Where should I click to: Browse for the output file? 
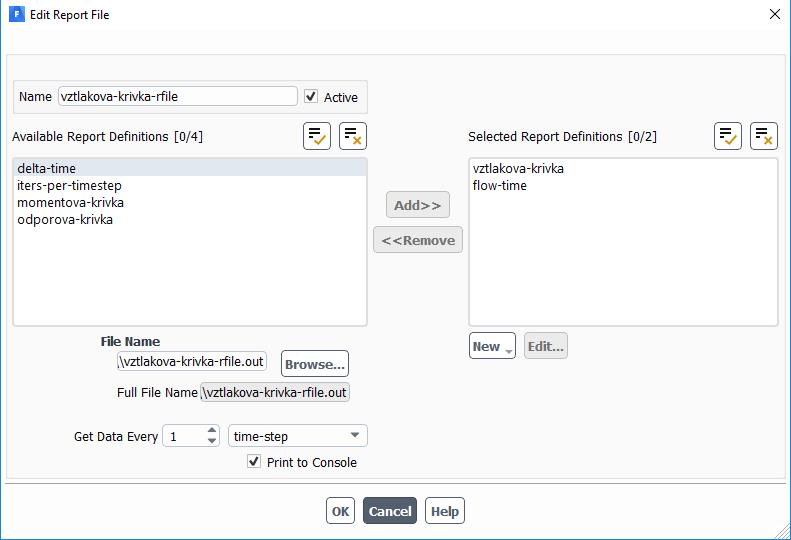pos(315,364)
